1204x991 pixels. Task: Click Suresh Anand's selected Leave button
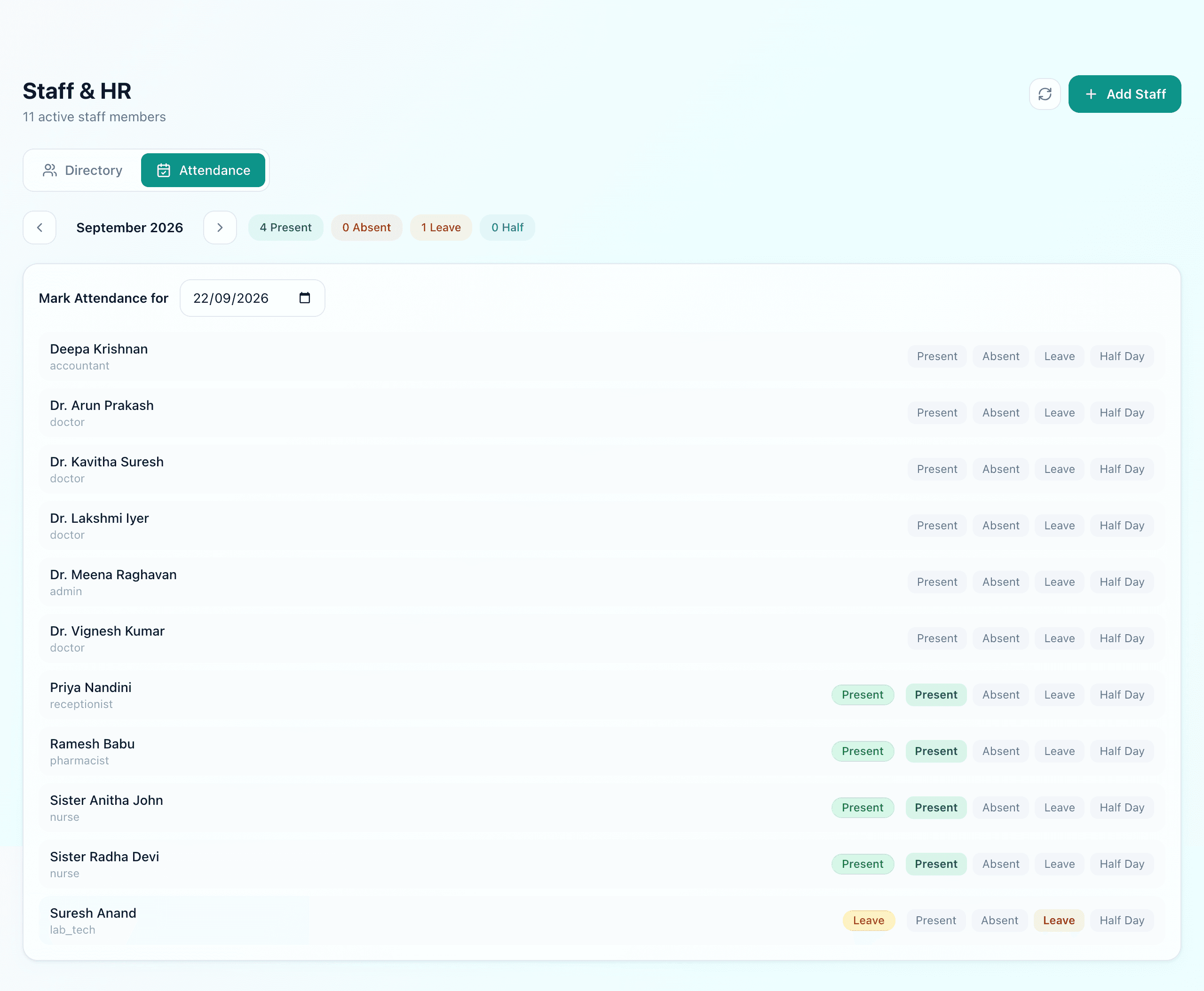click(x=1059, y=921)
